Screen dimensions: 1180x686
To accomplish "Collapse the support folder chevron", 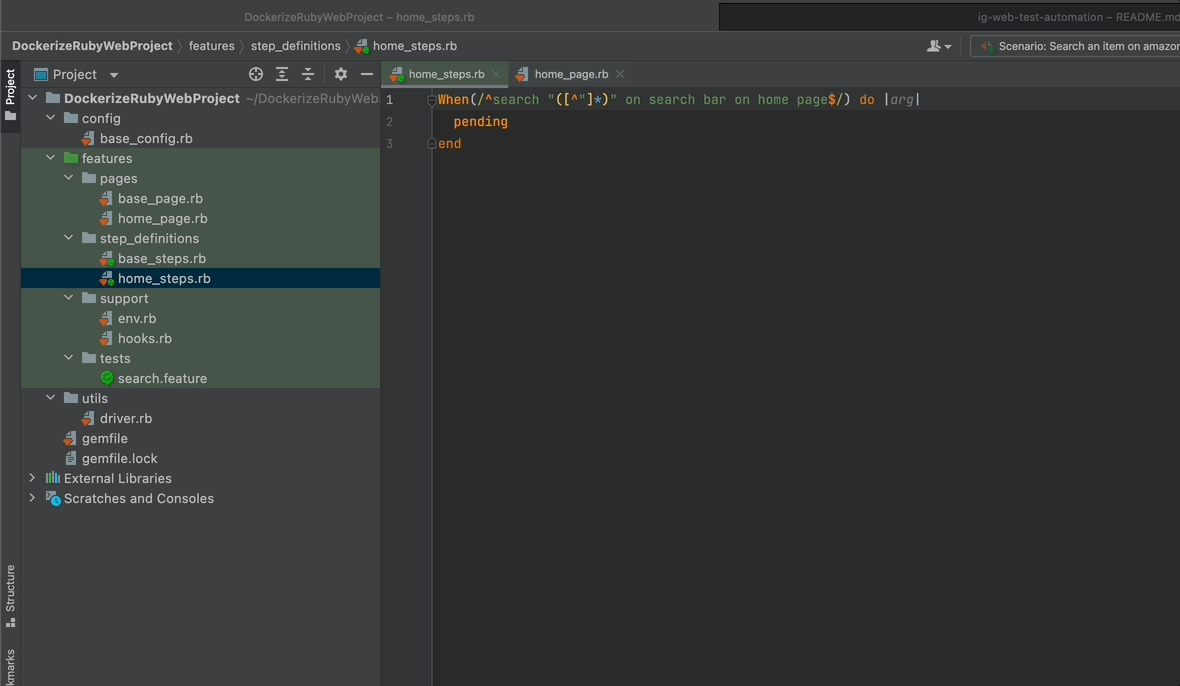I will click(68, 298).
